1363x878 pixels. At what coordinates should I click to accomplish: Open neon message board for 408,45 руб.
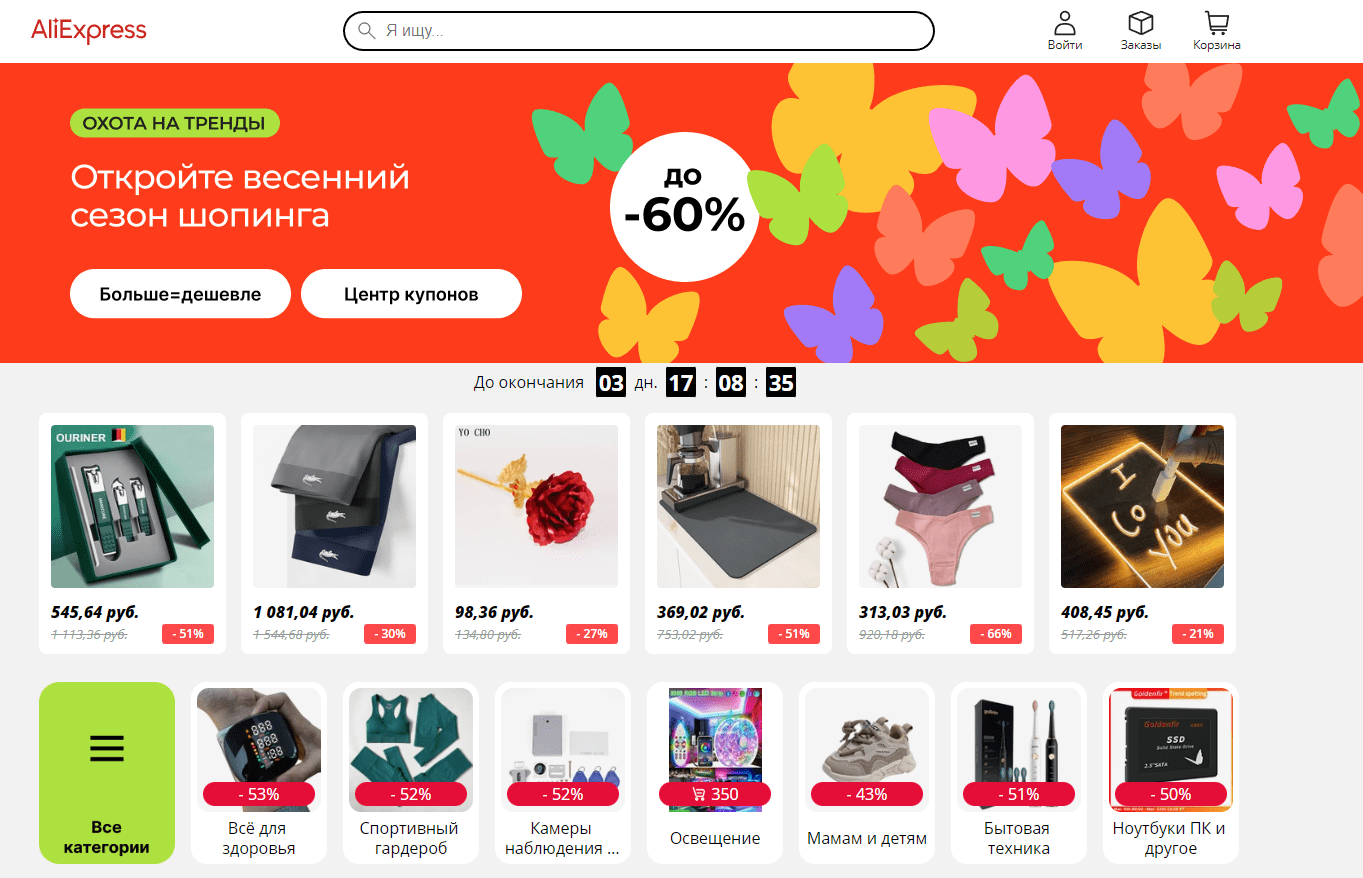point(1142,533)
